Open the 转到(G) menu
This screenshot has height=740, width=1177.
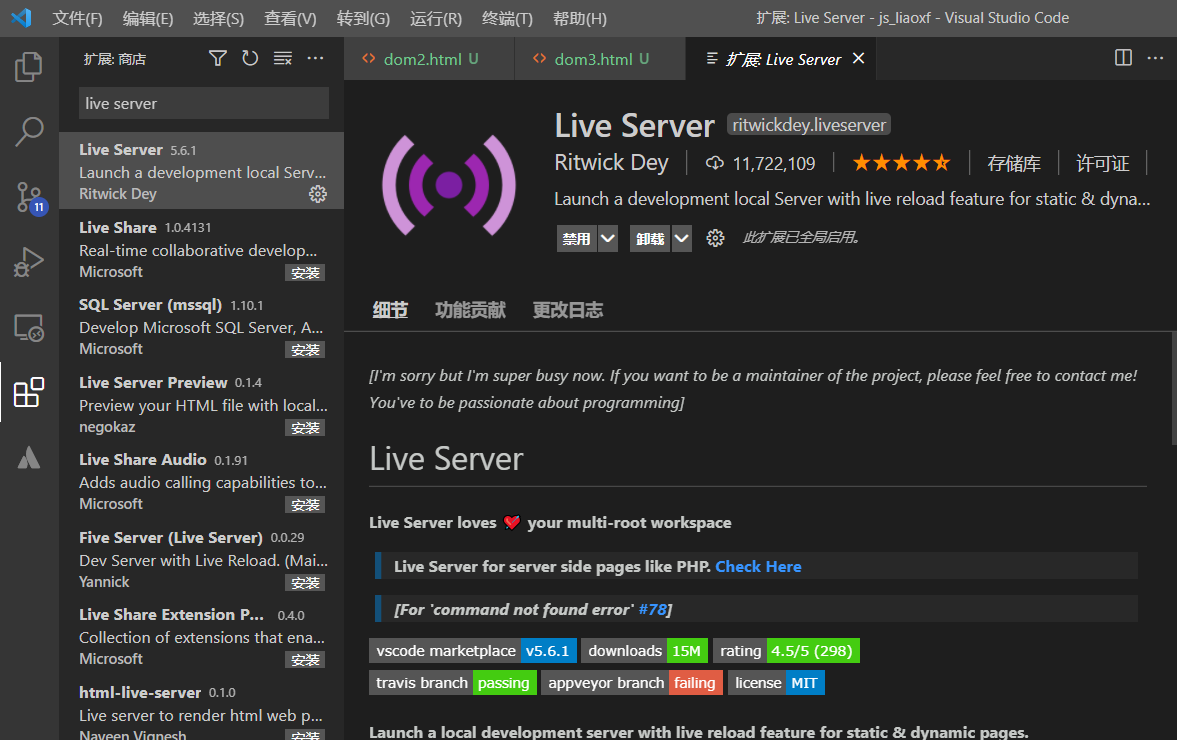pos(363,18)
